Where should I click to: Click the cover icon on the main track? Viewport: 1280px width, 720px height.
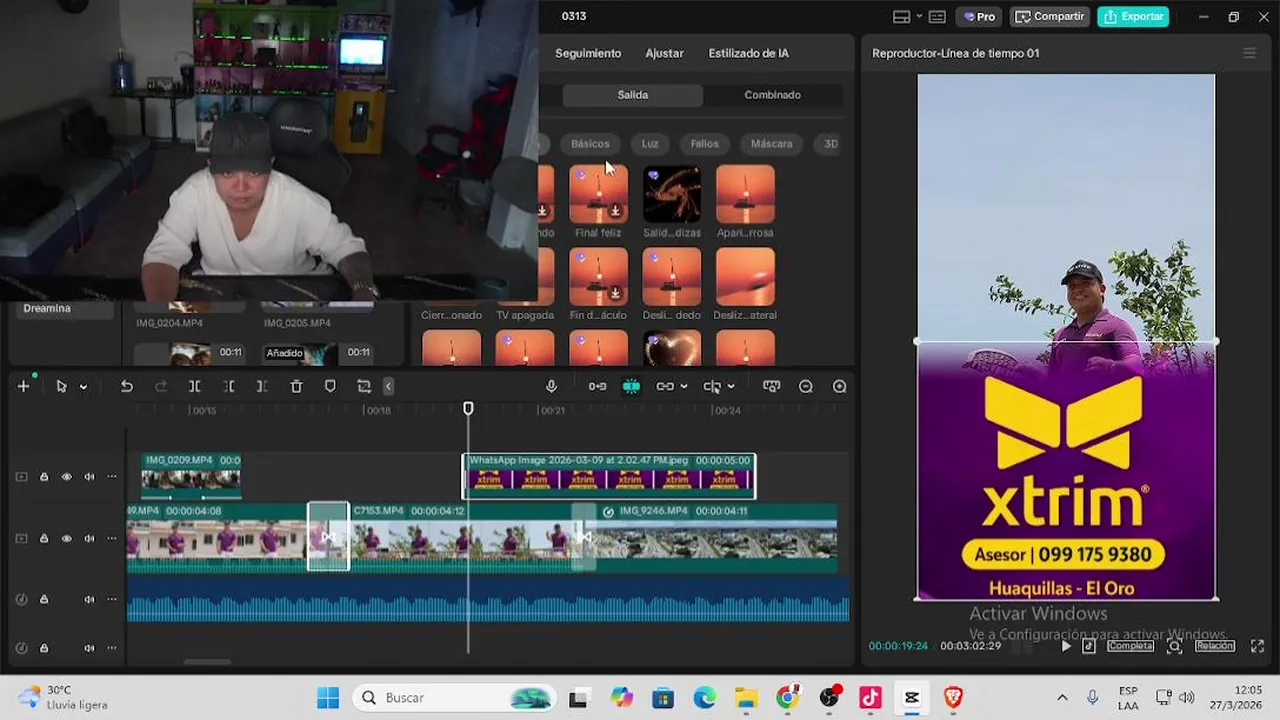click(x=21, y=538)
